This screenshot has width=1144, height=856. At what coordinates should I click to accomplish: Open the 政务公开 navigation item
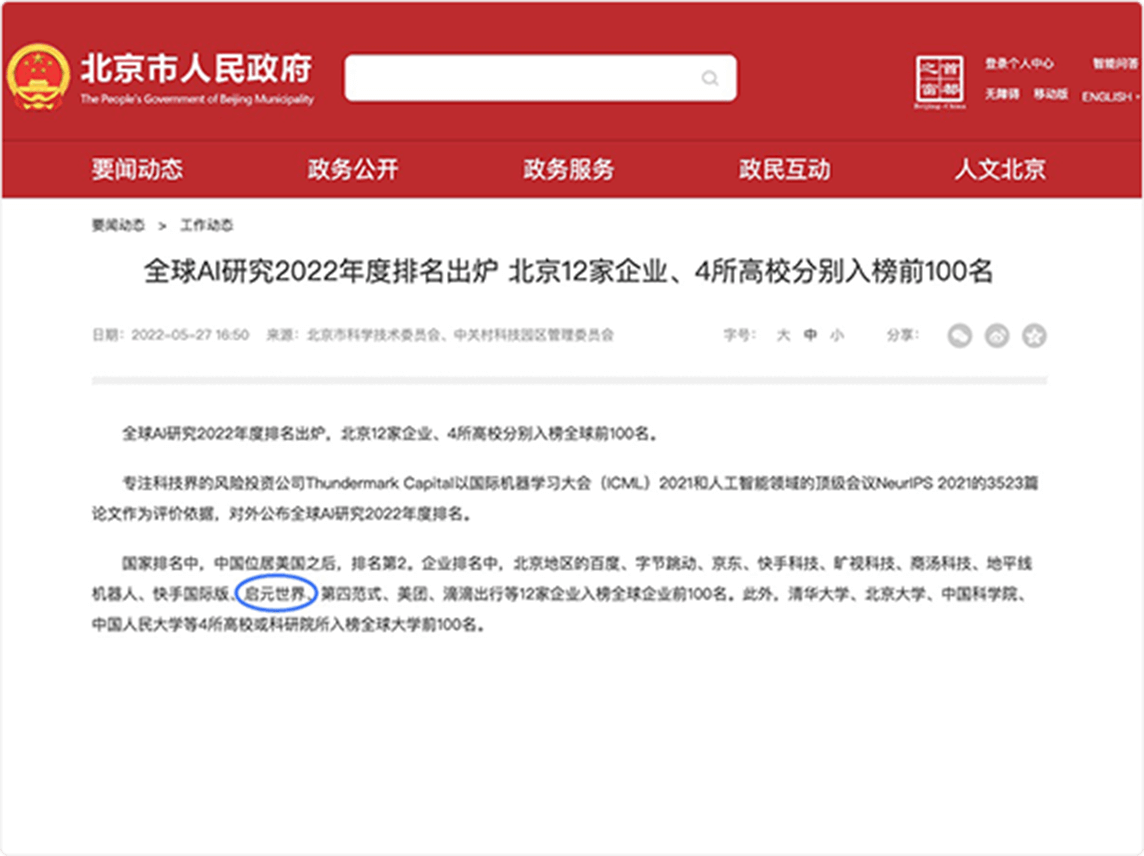click(x=353, y=169)
